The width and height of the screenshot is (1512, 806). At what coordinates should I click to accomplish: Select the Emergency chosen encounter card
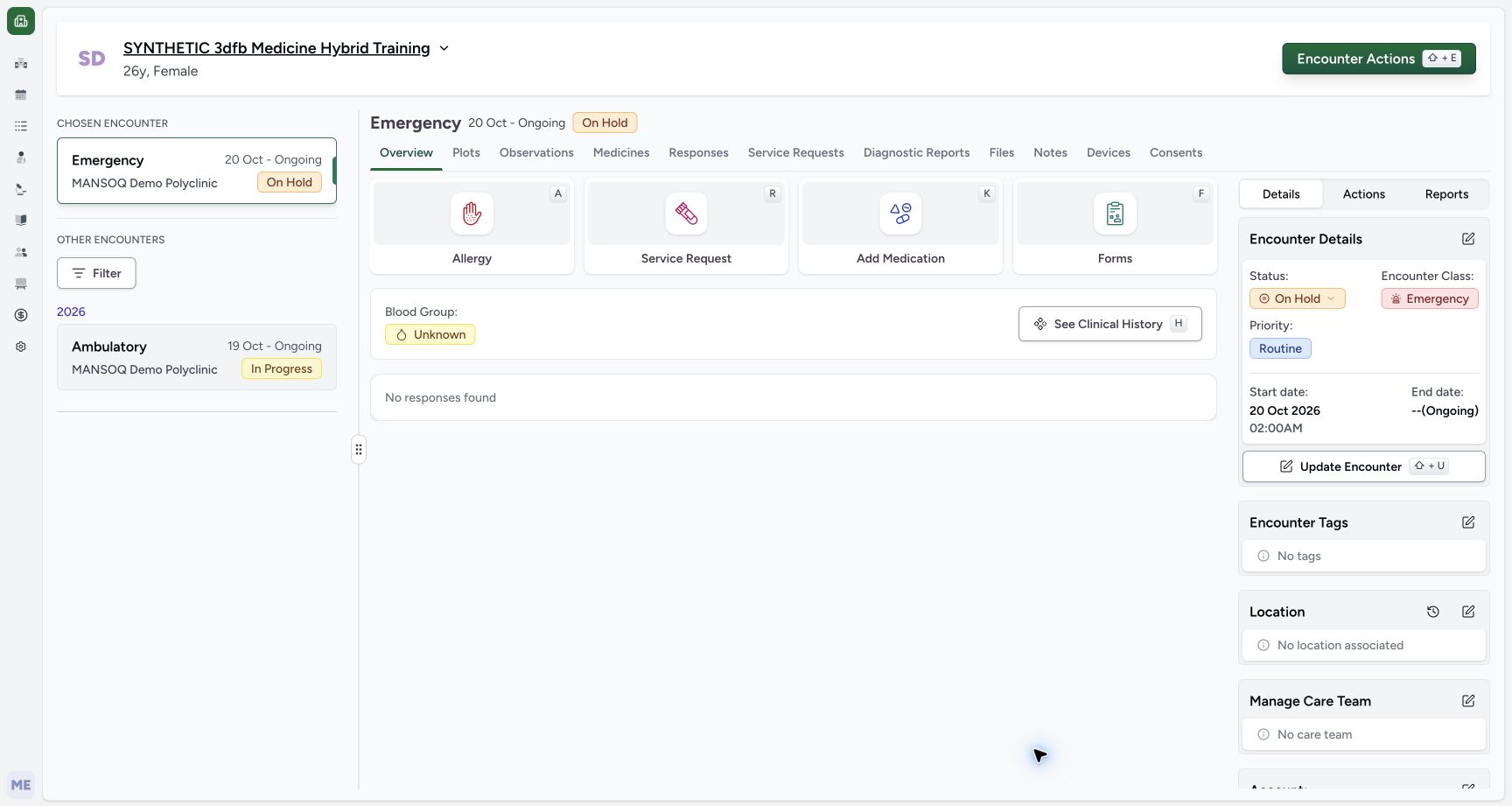pos(197,171)
